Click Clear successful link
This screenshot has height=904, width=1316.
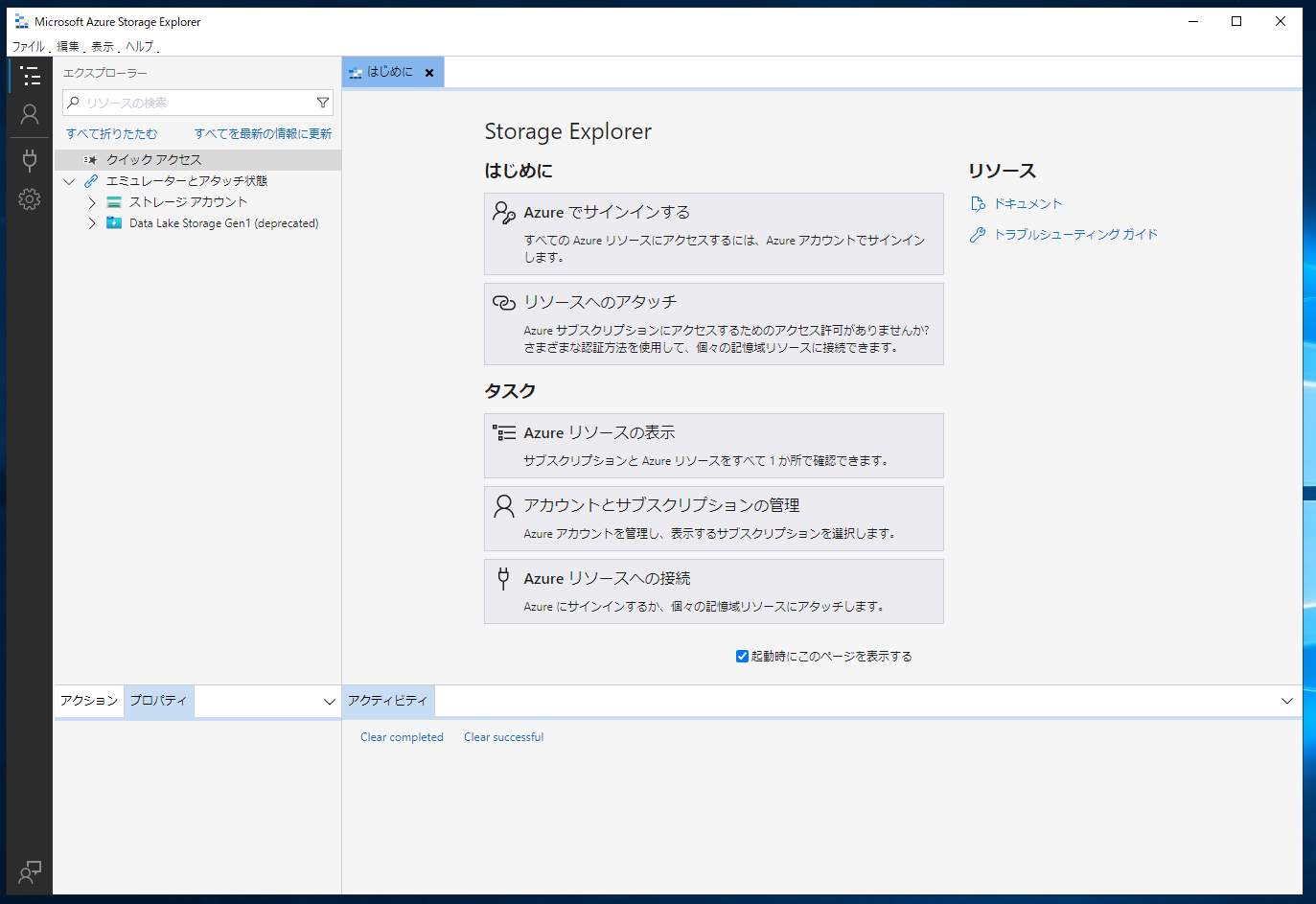pos(503,737)
